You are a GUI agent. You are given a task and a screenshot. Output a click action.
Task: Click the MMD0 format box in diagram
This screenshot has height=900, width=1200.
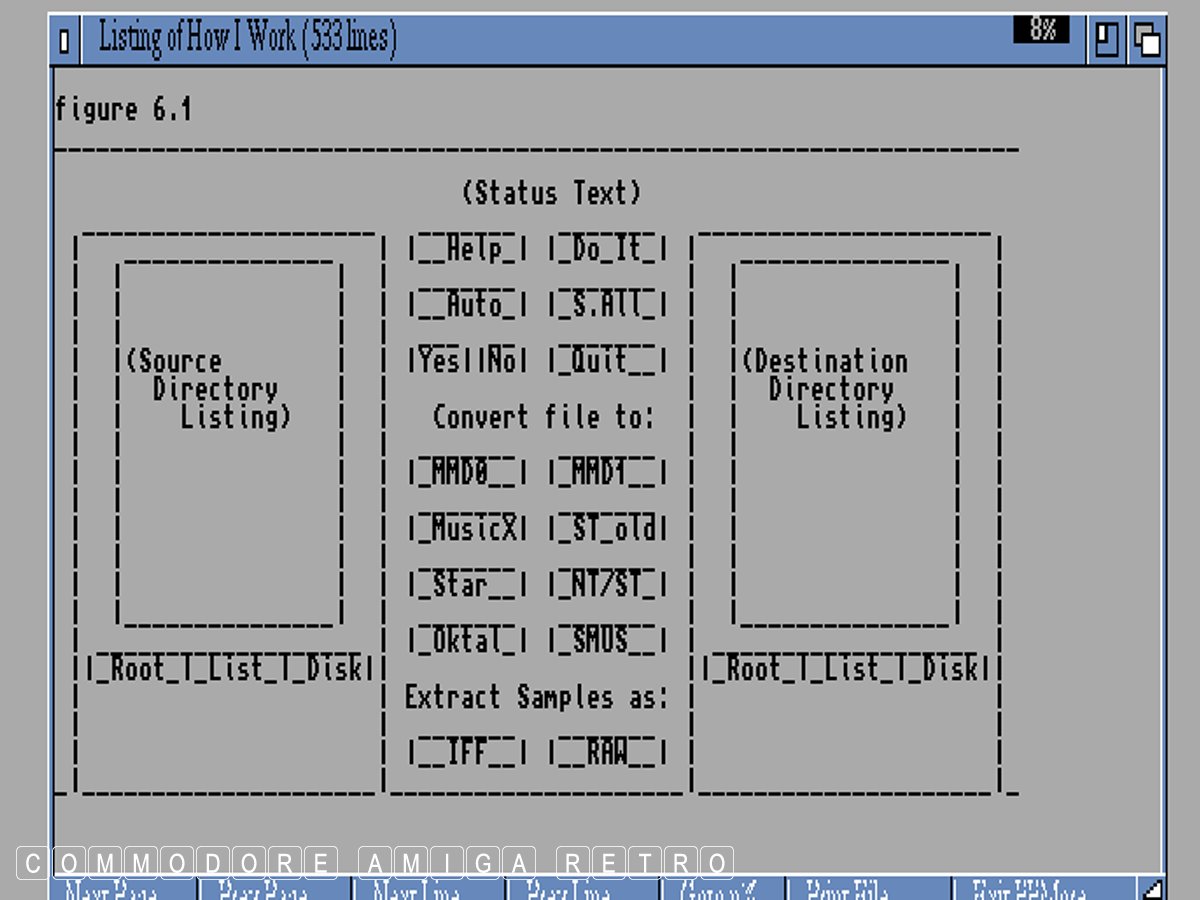pos(467,472)
